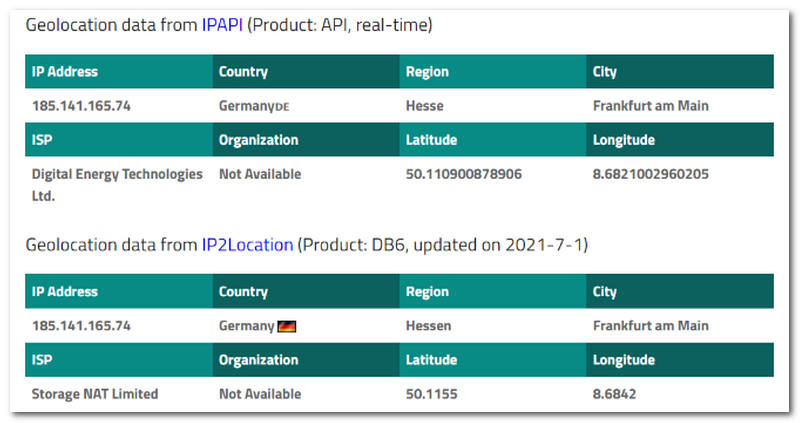Select latitude value 50.1155
800x423 pixels.
point(431,394)
